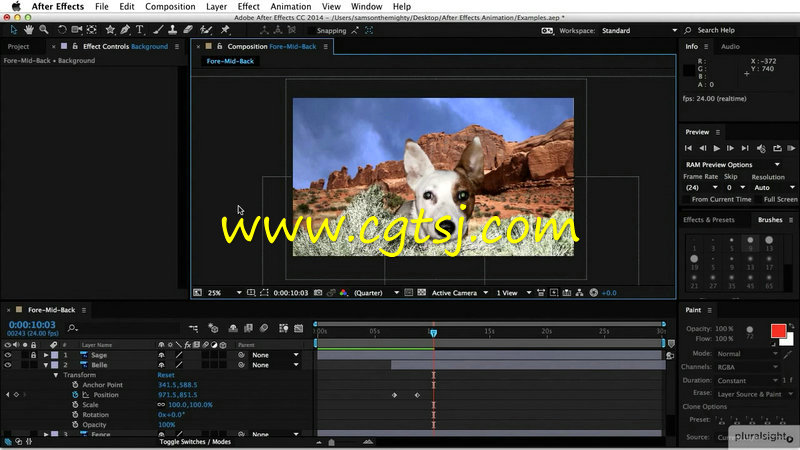Click the current-time indicator in the timeline
Image resolution: width=800 pixels, height=450 pixels.
click(433, 333)
